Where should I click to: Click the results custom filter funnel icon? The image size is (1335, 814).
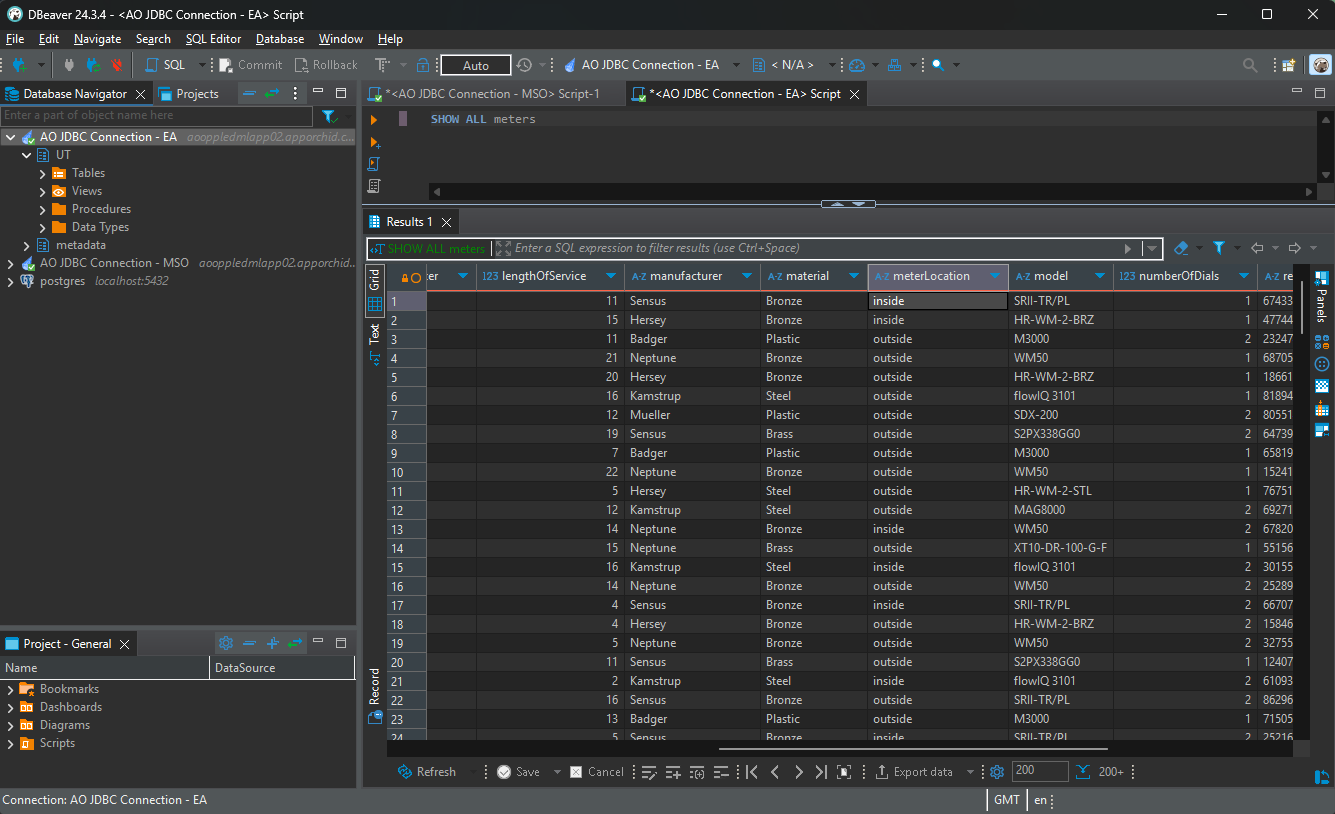click(x=1219, y=248)
